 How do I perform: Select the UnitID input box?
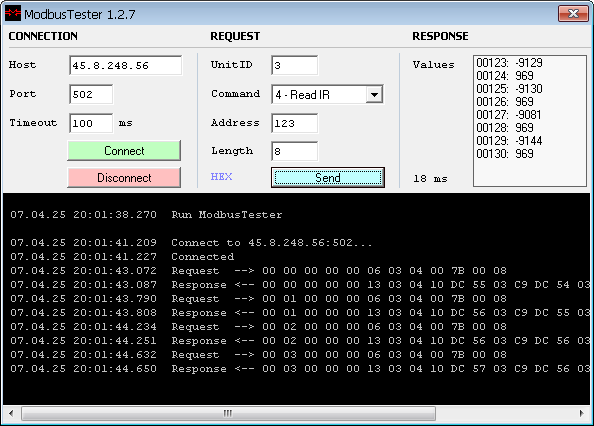point(295,66)
